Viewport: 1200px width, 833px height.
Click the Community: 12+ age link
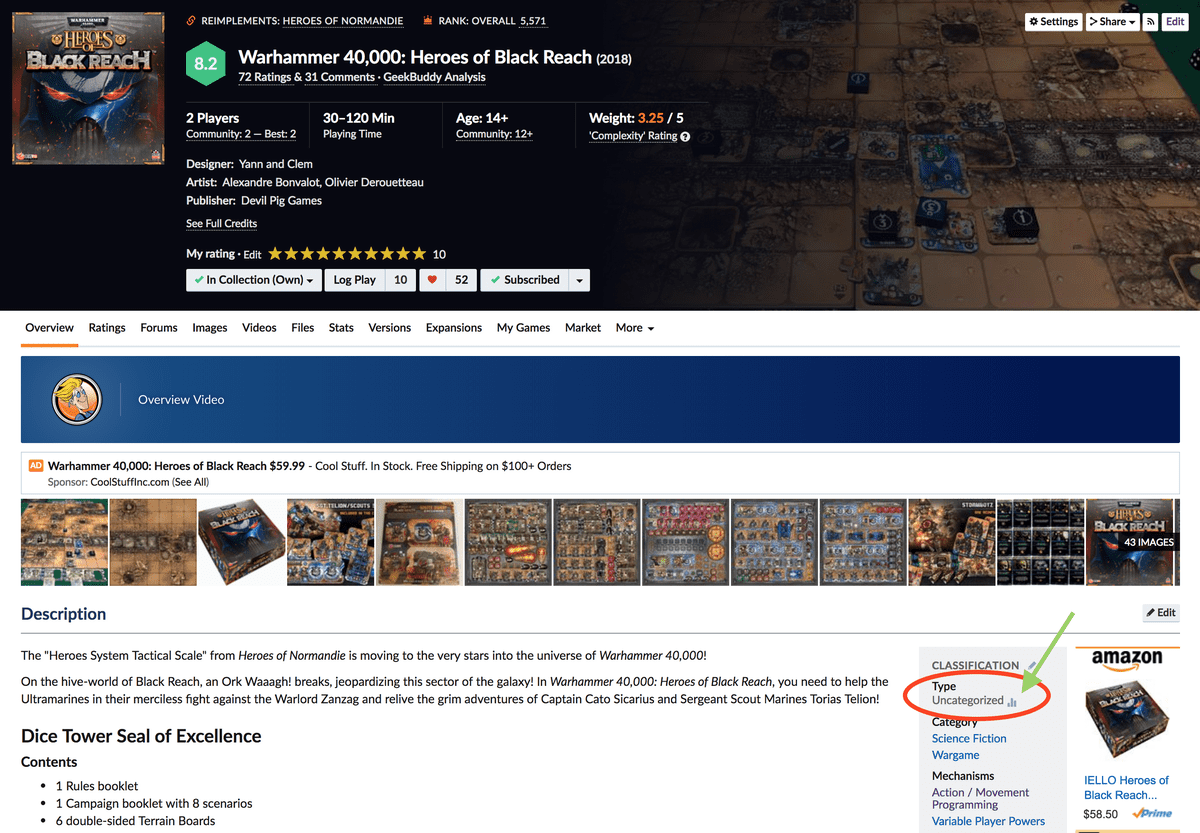coord(494,134)
